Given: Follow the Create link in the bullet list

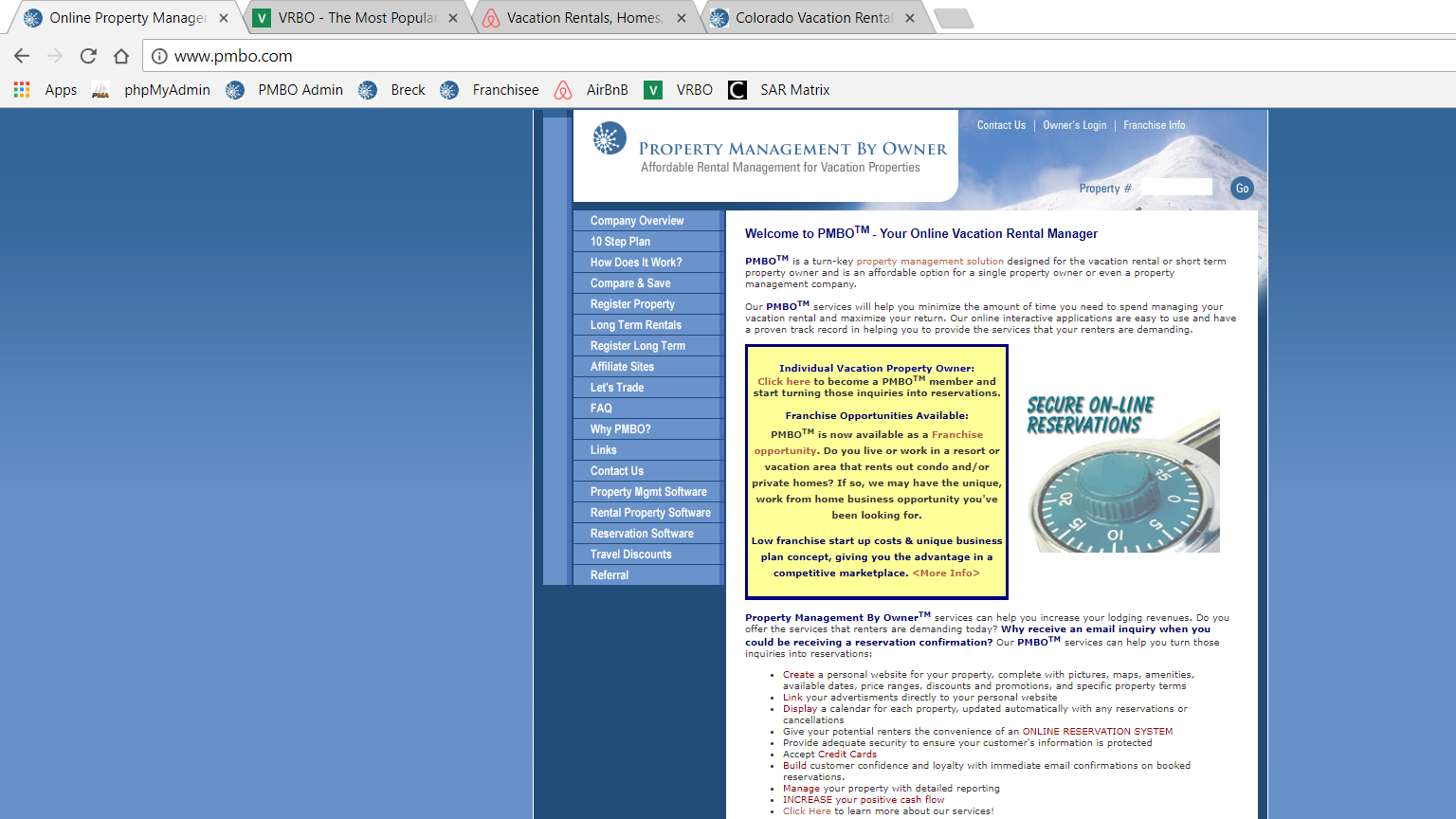Looking at the screenshot, I should click(x=798, y=674).
